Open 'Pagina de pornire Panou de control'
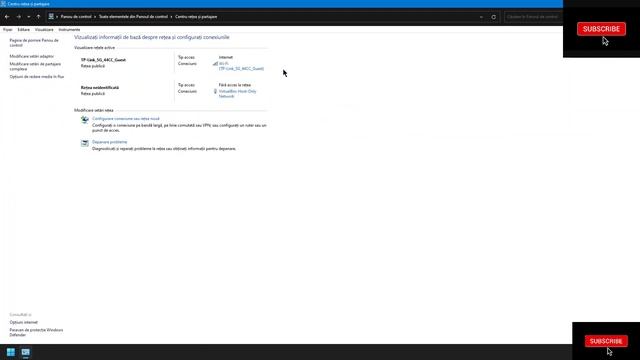Viewport: 640px width, 360px height. (34, 43)
